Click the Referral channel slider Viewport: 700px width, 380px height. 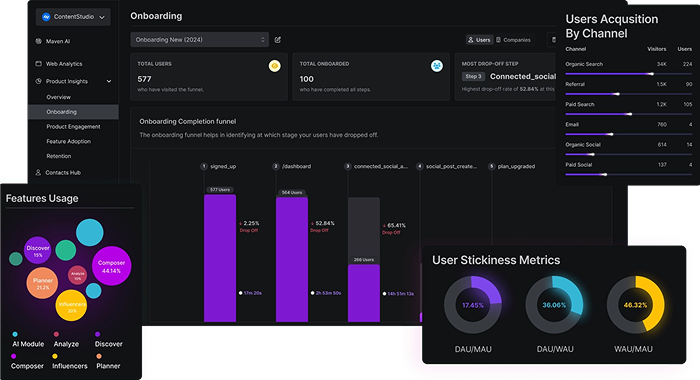click(x=629, y=94)
